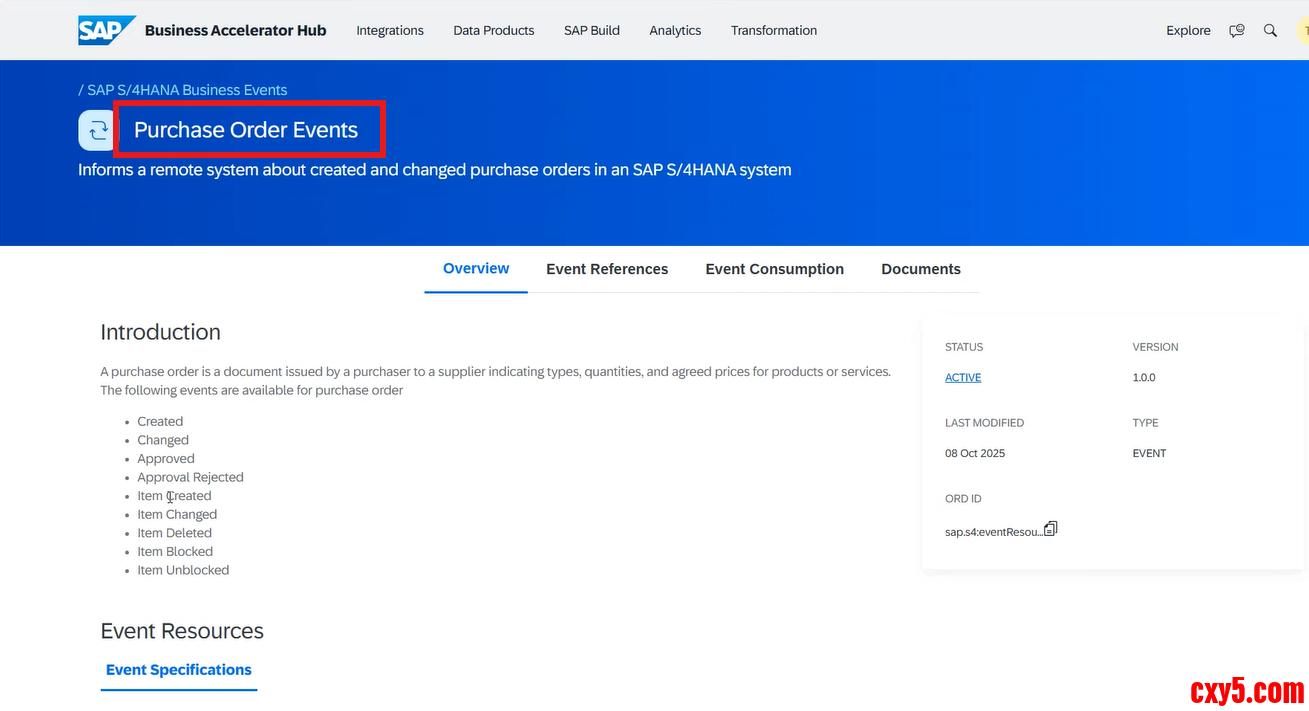Open the Transformation menu
Image resolution: width=1309 pixels, height=711 pixels.
(x=774, y=31)
